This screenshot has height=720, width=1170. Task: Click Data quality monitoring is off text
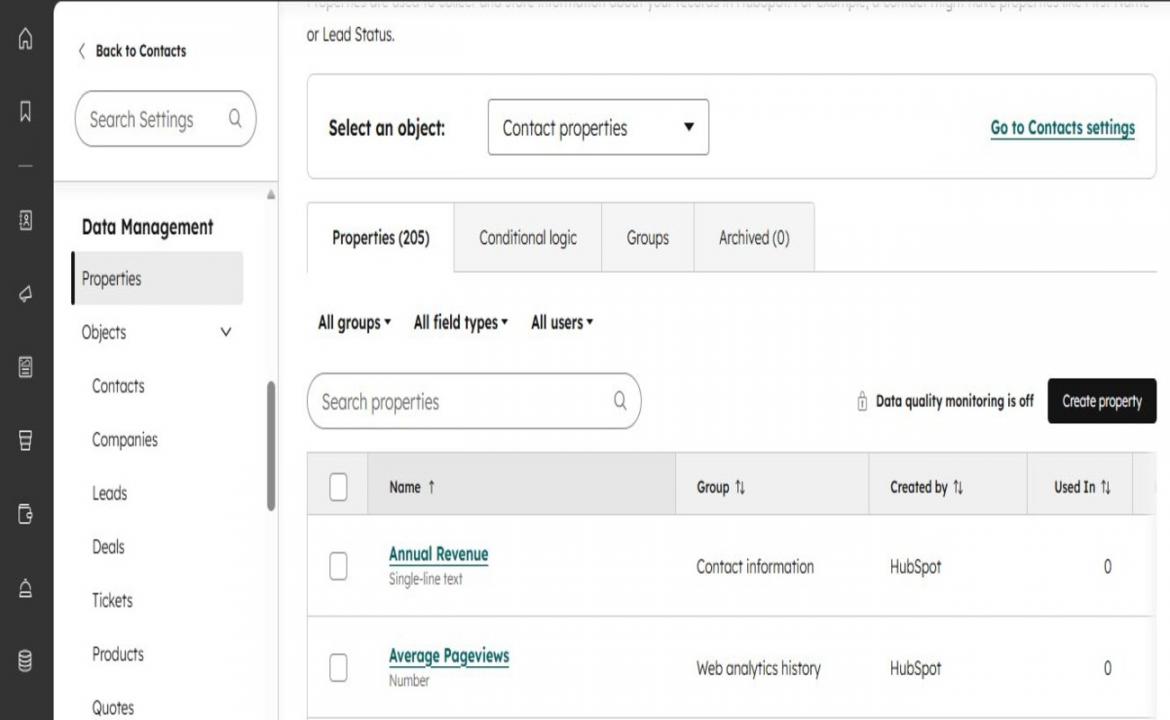(x=954, y=401)
